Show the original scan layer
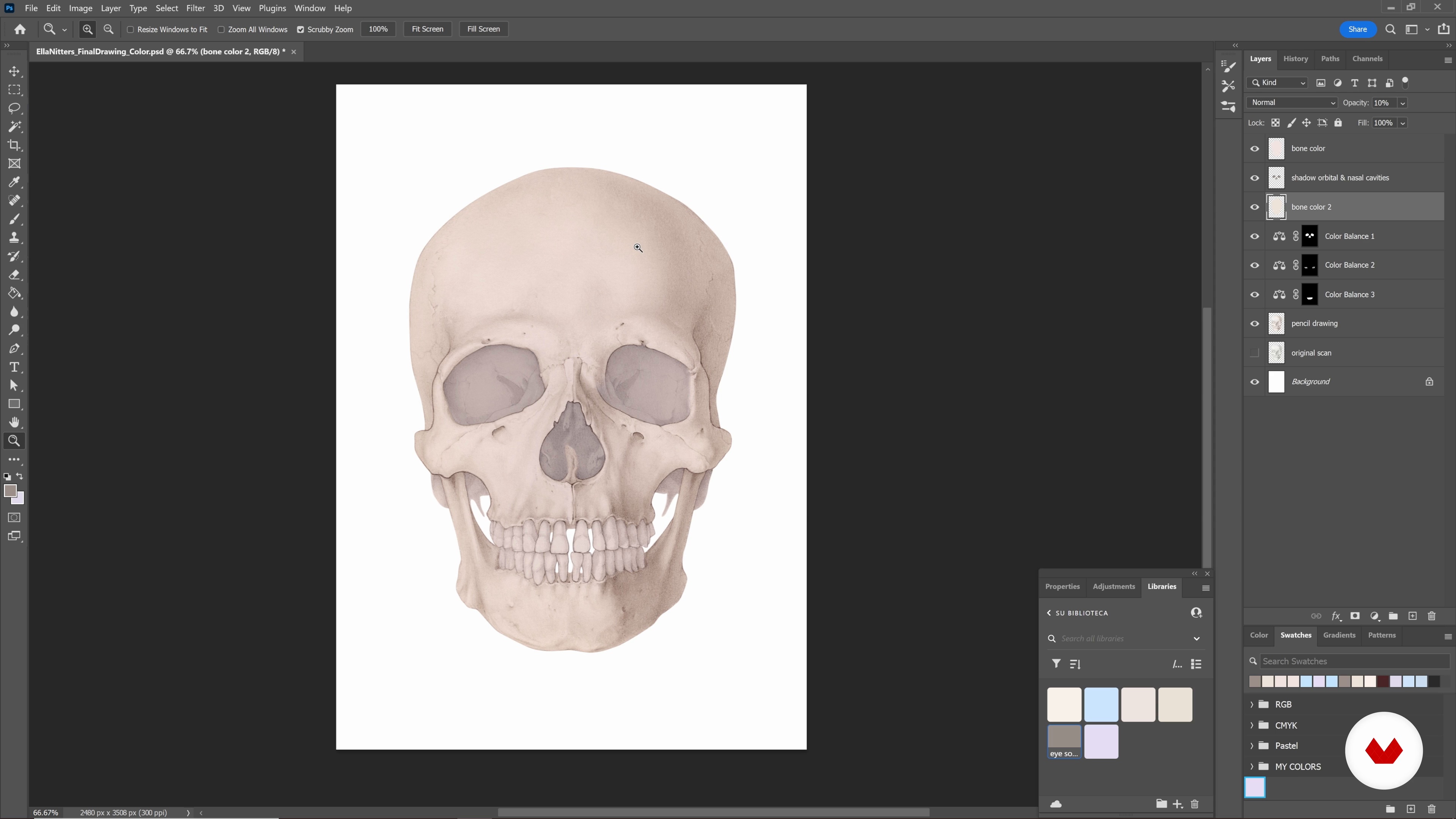Screen dimensions: 1456x819 (x=1255, y=353)
